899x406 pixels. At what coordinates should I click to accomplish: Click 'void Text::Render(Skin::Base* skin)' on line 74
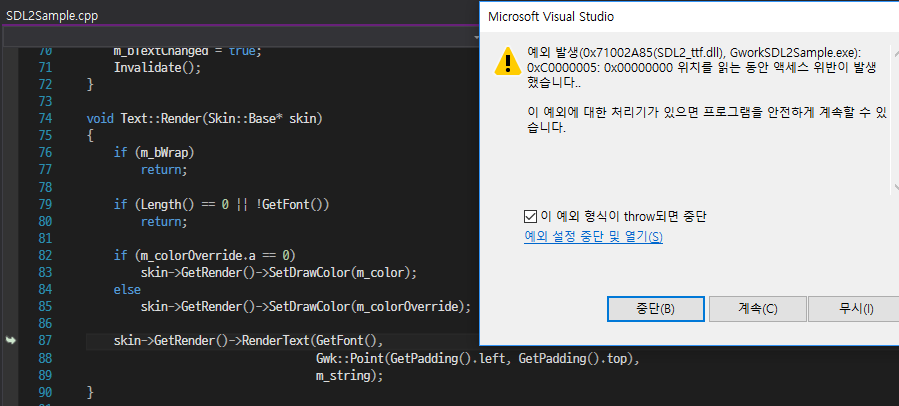[205, 119]
